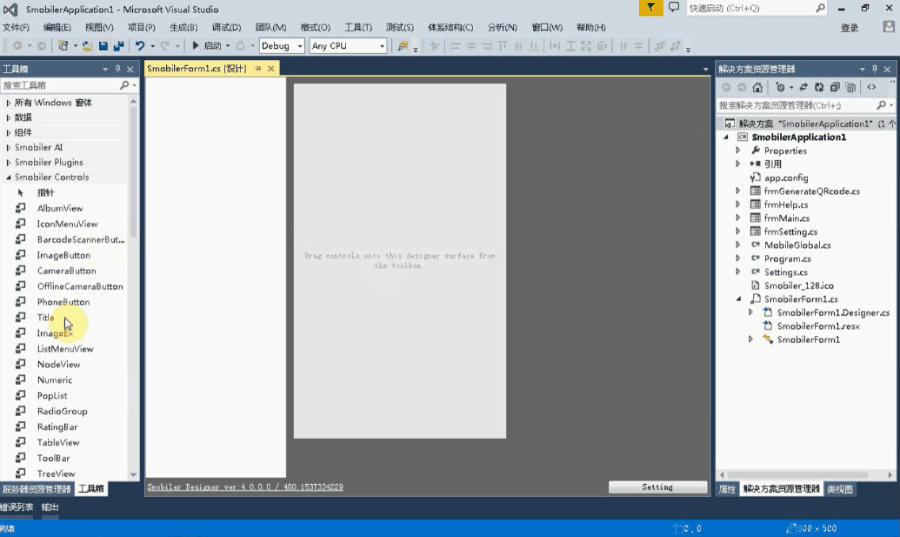The height and width of the screenshot is (537, 900).
Task: Select the pointer tool in toolbox
Action: (45, 193)
